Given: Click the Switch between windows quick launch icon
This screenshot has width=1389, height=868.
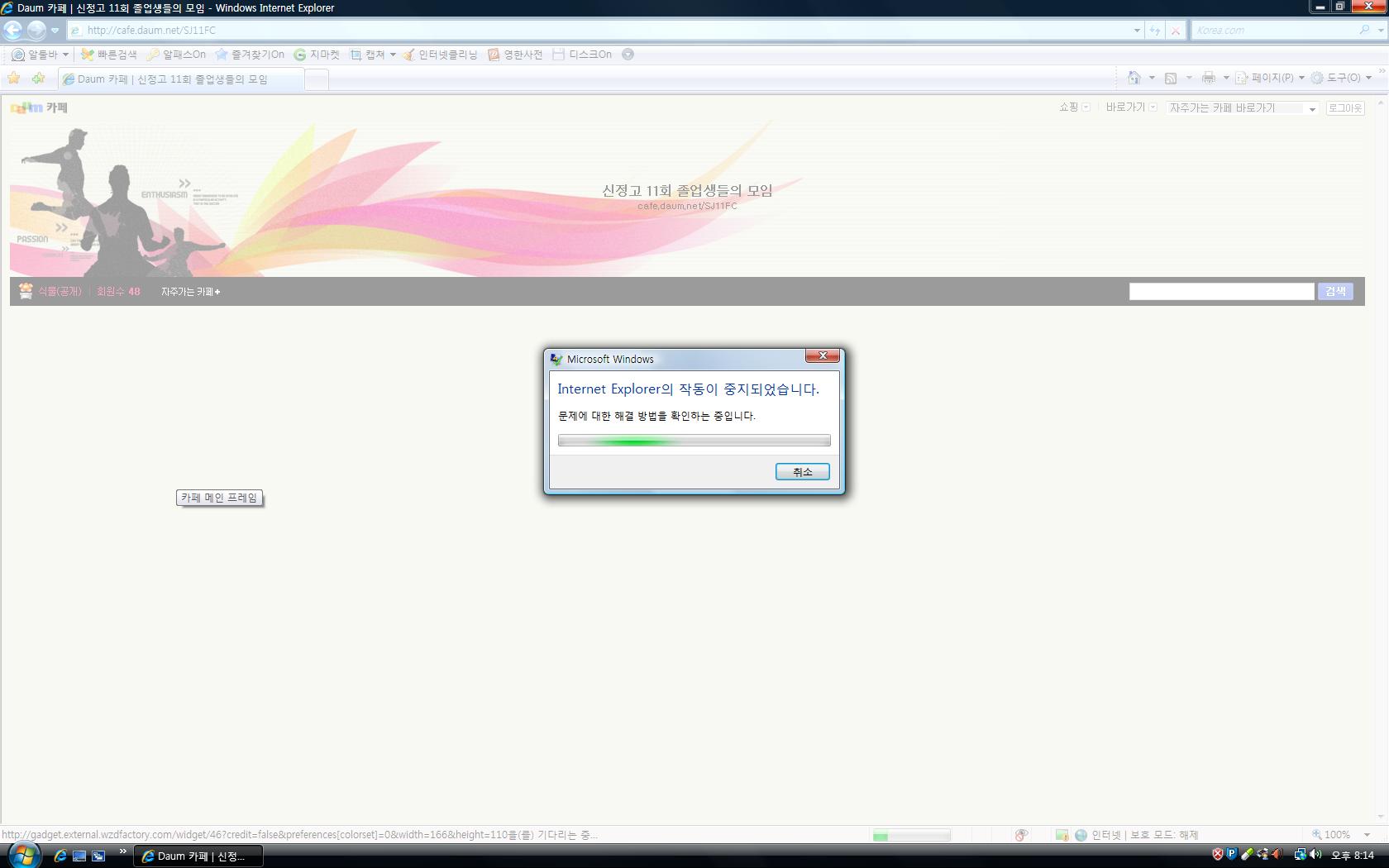Looking at the screenshot, I should 98,856.
